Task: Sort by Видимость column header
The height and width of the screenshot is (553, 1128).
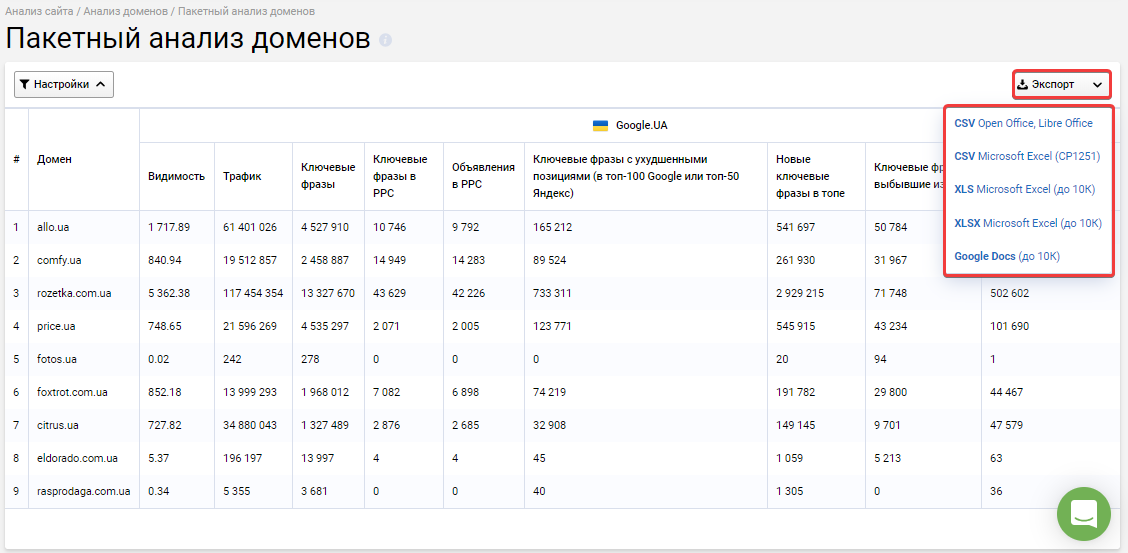Action: [x=176, y=176]
